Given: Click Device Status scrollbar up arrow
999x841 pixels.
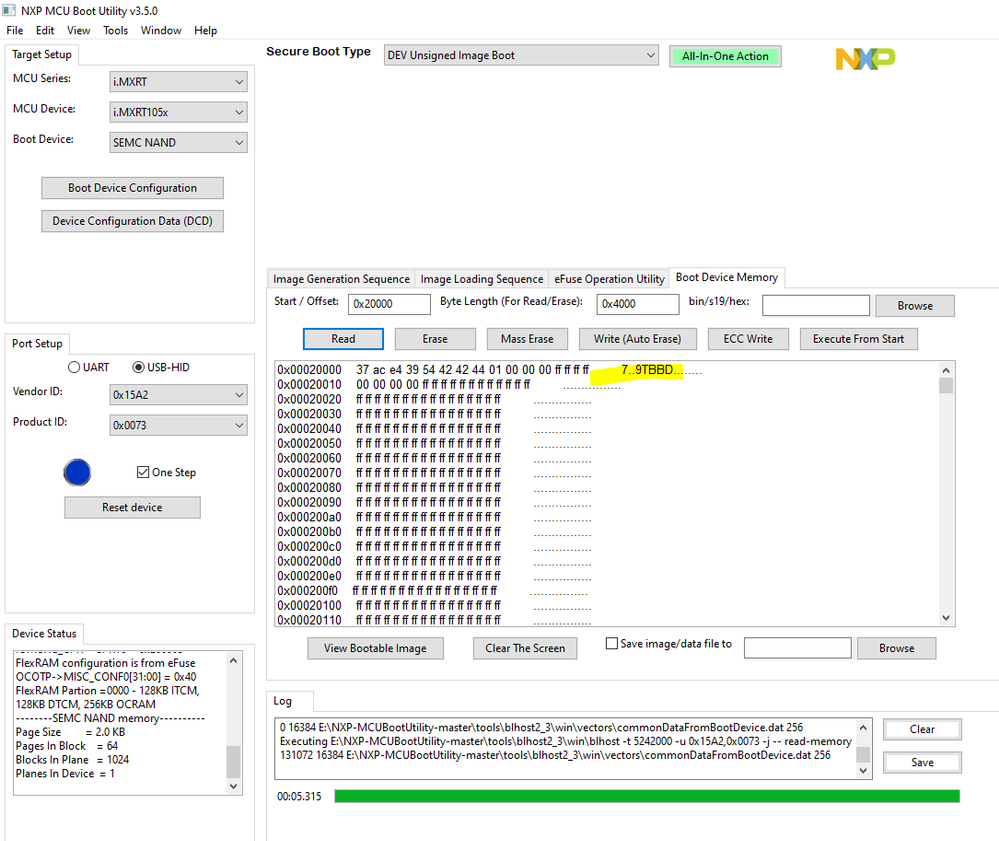Looking at the screenshot, I should 233,661.
